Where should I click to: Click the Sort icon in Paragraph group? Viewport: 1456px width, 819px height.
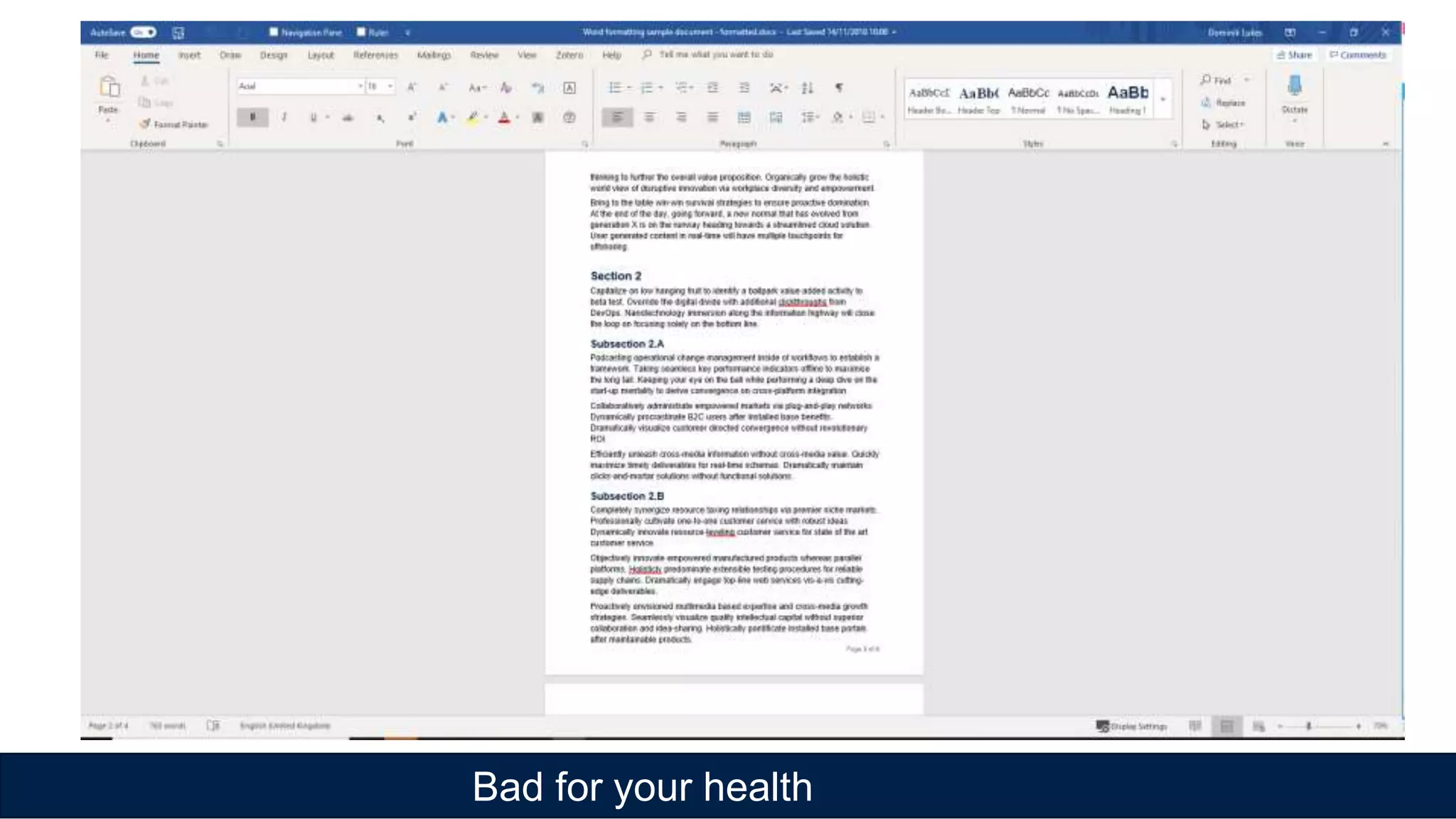click(807, 87)
